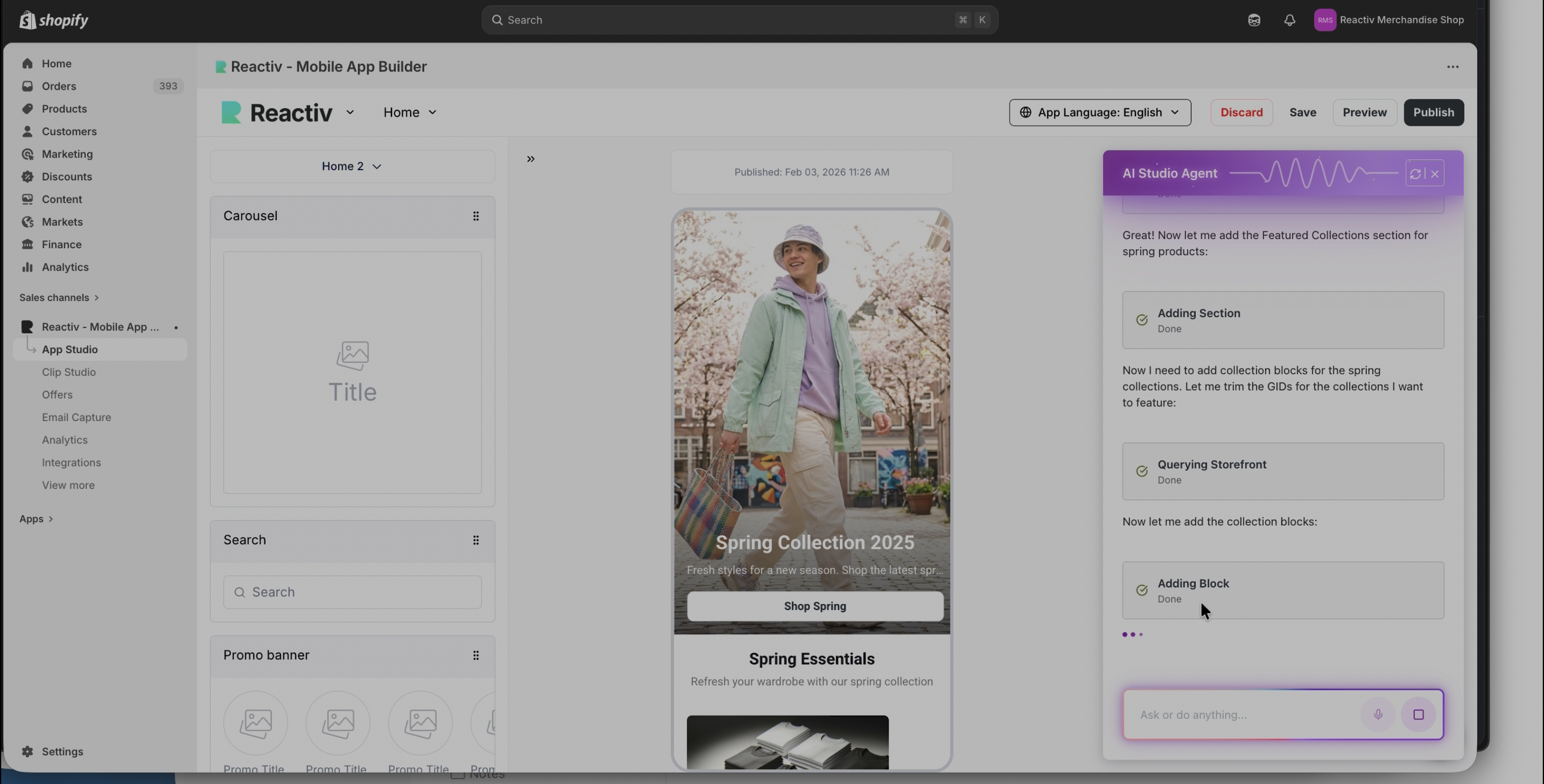Expand the Sales channels section
Viewport: 1544px width, 784px height.
59,298
